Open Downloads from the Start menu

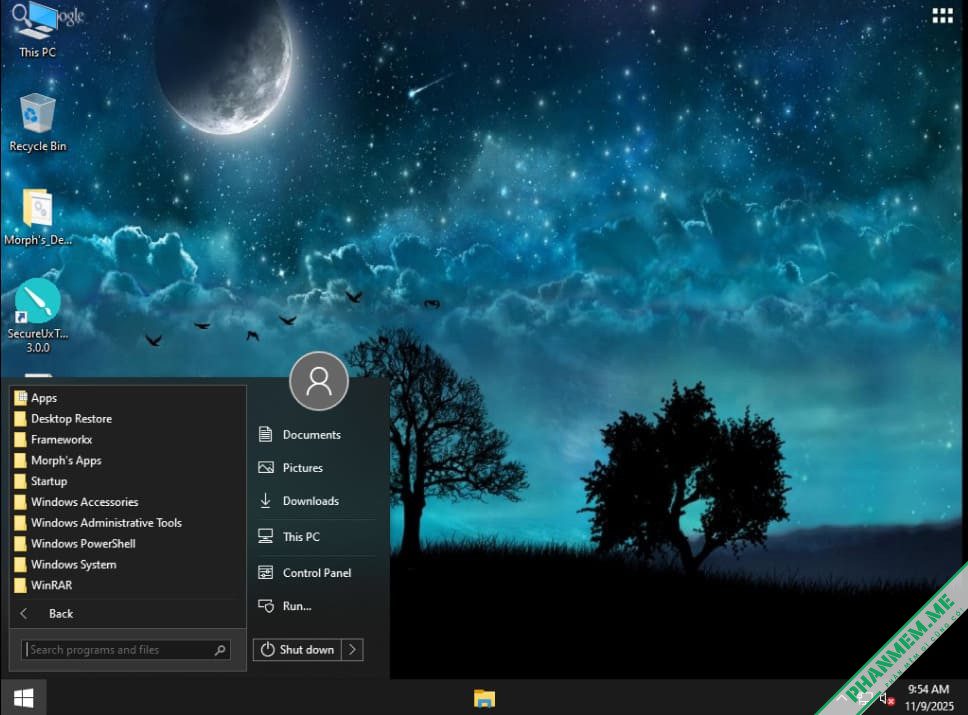pos(315,501)
